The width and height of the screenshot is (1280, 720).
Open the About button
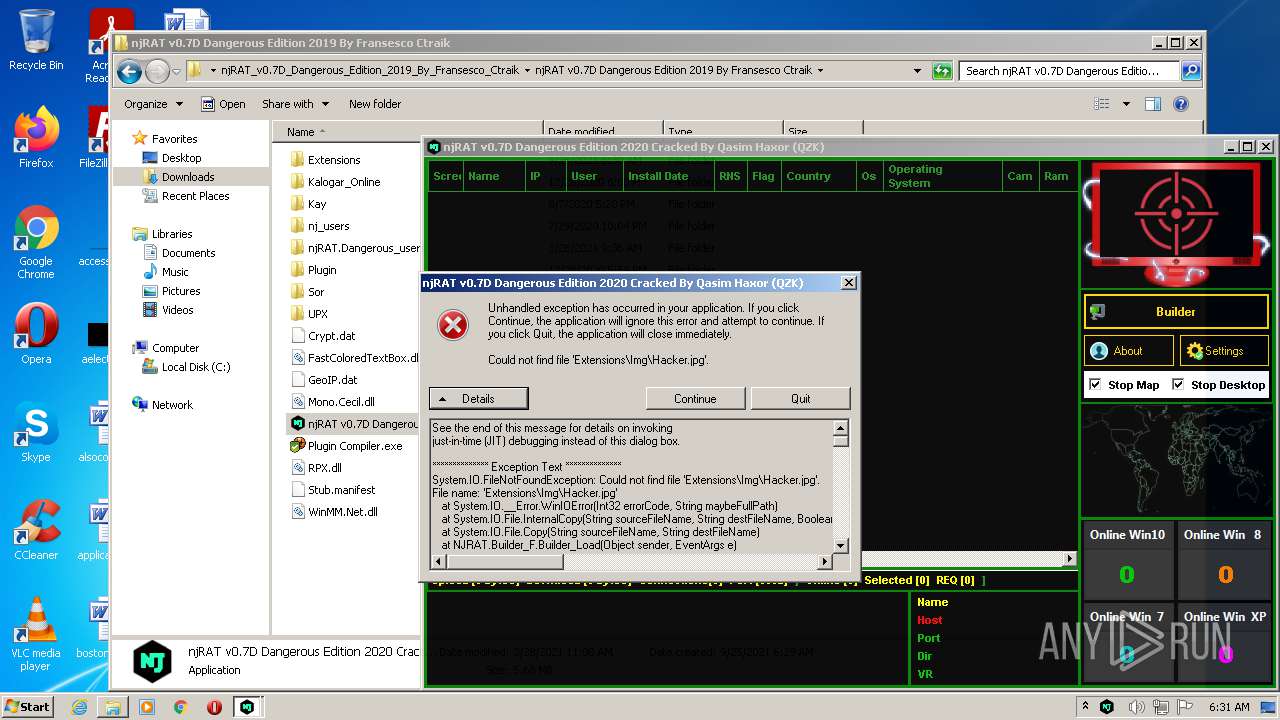tap(1129, 351)
